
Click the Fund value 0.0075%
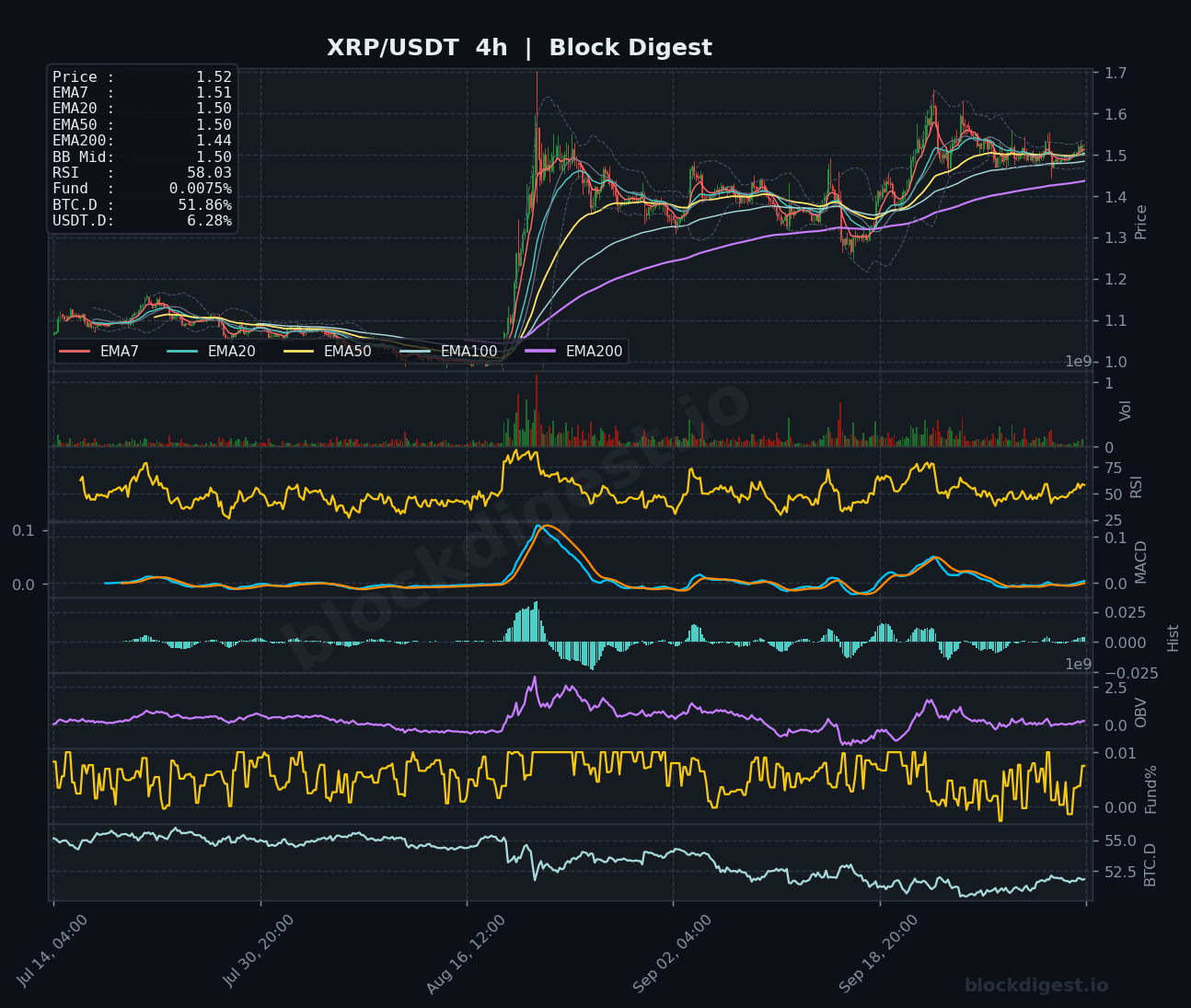point(201,189)
